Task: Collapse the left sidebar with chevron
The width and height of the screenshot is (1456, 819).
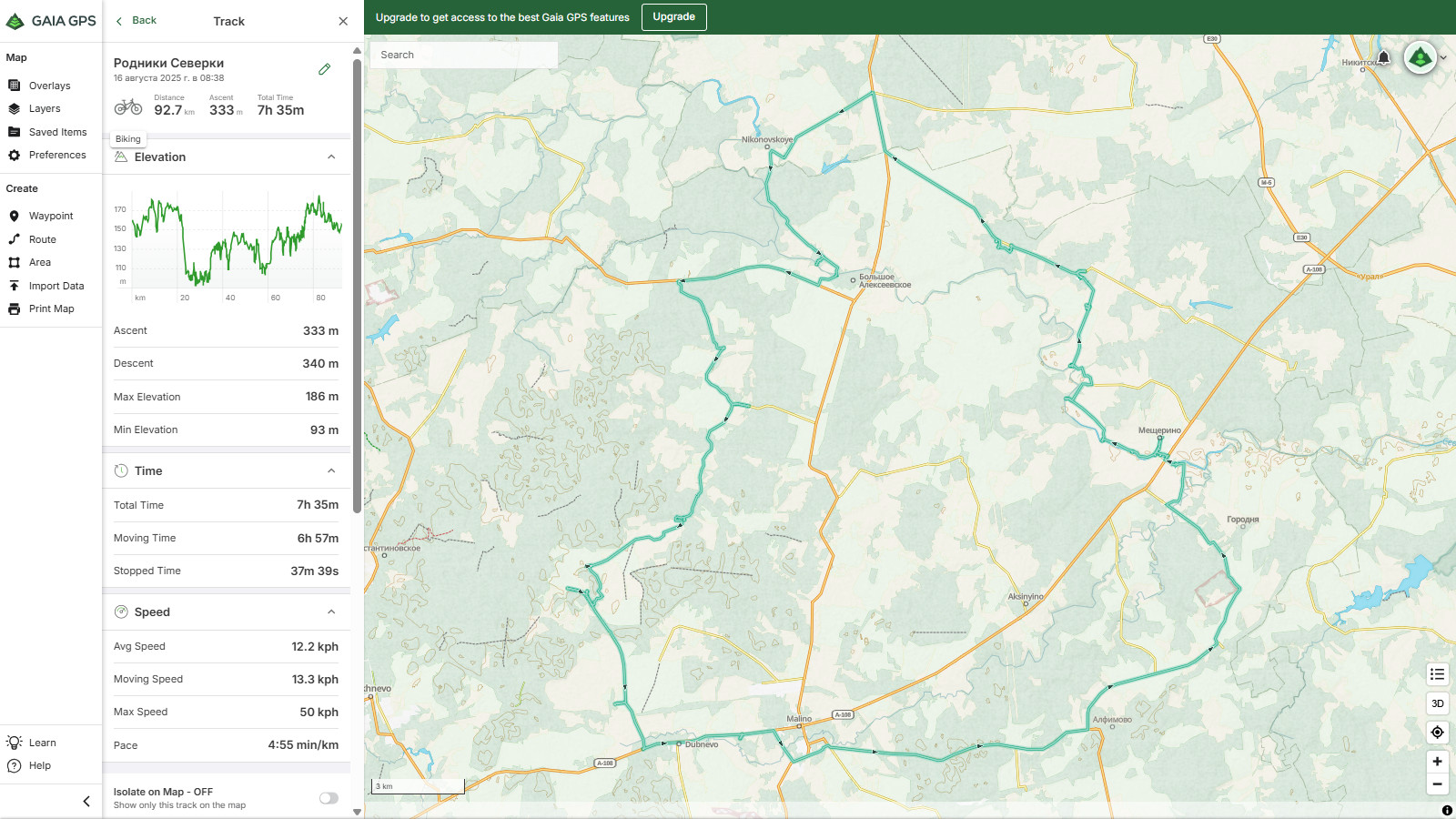Action: point(86,802)
